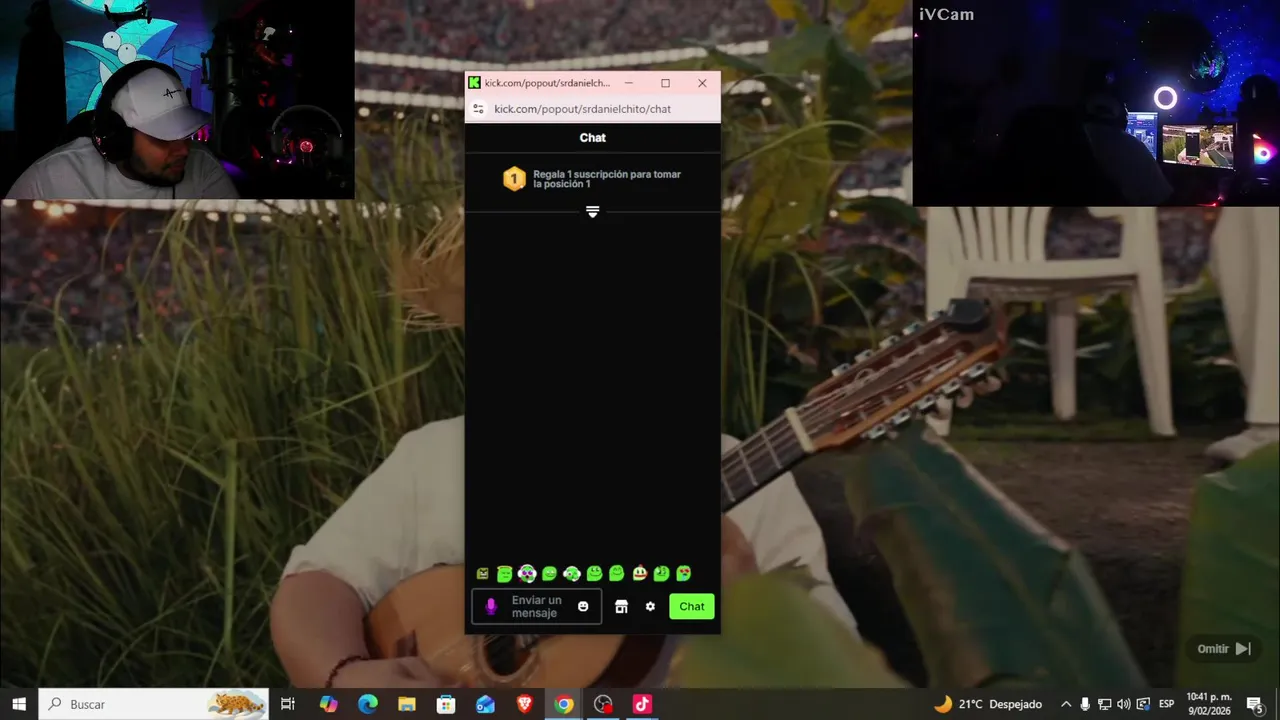The image size is (1280, 720).
Task: Click the purple microphone icon in message box
Action: click(491, 606)
